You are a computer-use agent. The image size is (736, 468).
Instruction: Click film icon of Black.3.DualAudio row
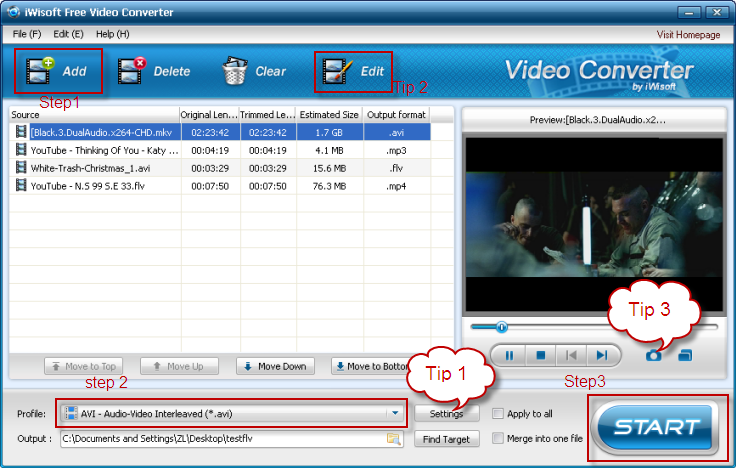pos(21,132)
